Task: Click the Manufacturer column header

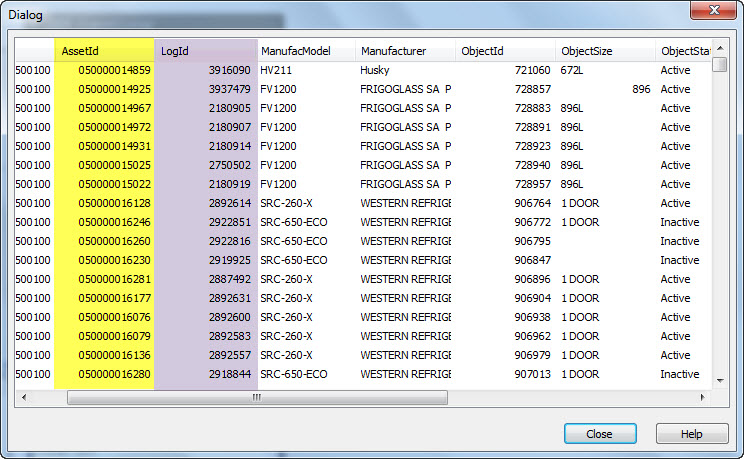Action: point(405,51)
